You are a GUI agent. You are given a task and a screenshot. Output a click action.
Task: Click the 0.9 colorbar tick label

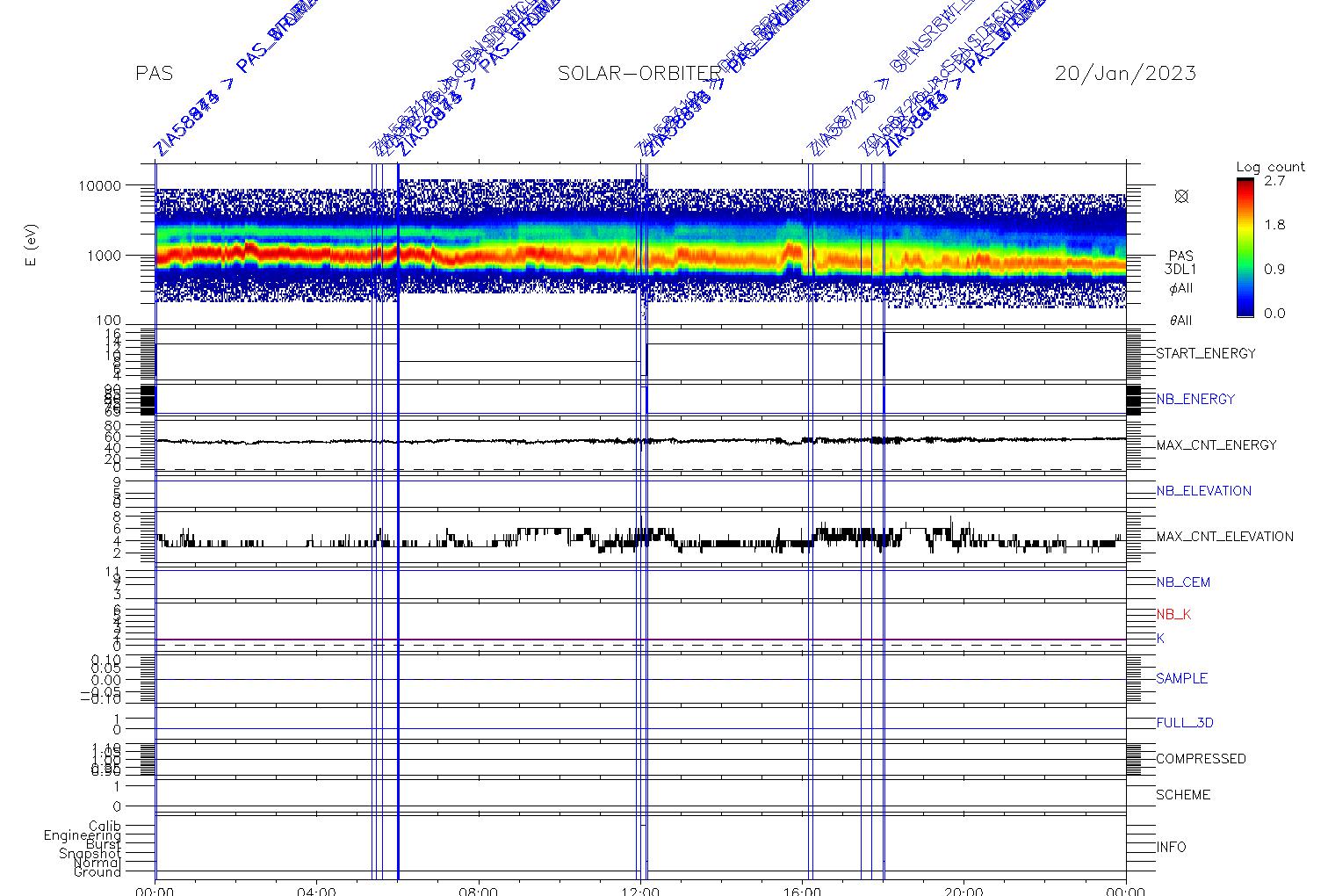point(1274,269)
